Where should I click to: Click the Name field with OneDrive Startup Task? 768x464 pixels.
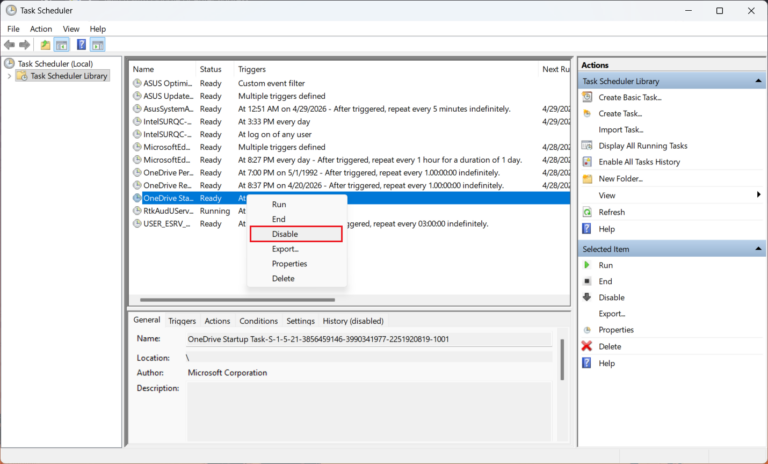[369, 339]
